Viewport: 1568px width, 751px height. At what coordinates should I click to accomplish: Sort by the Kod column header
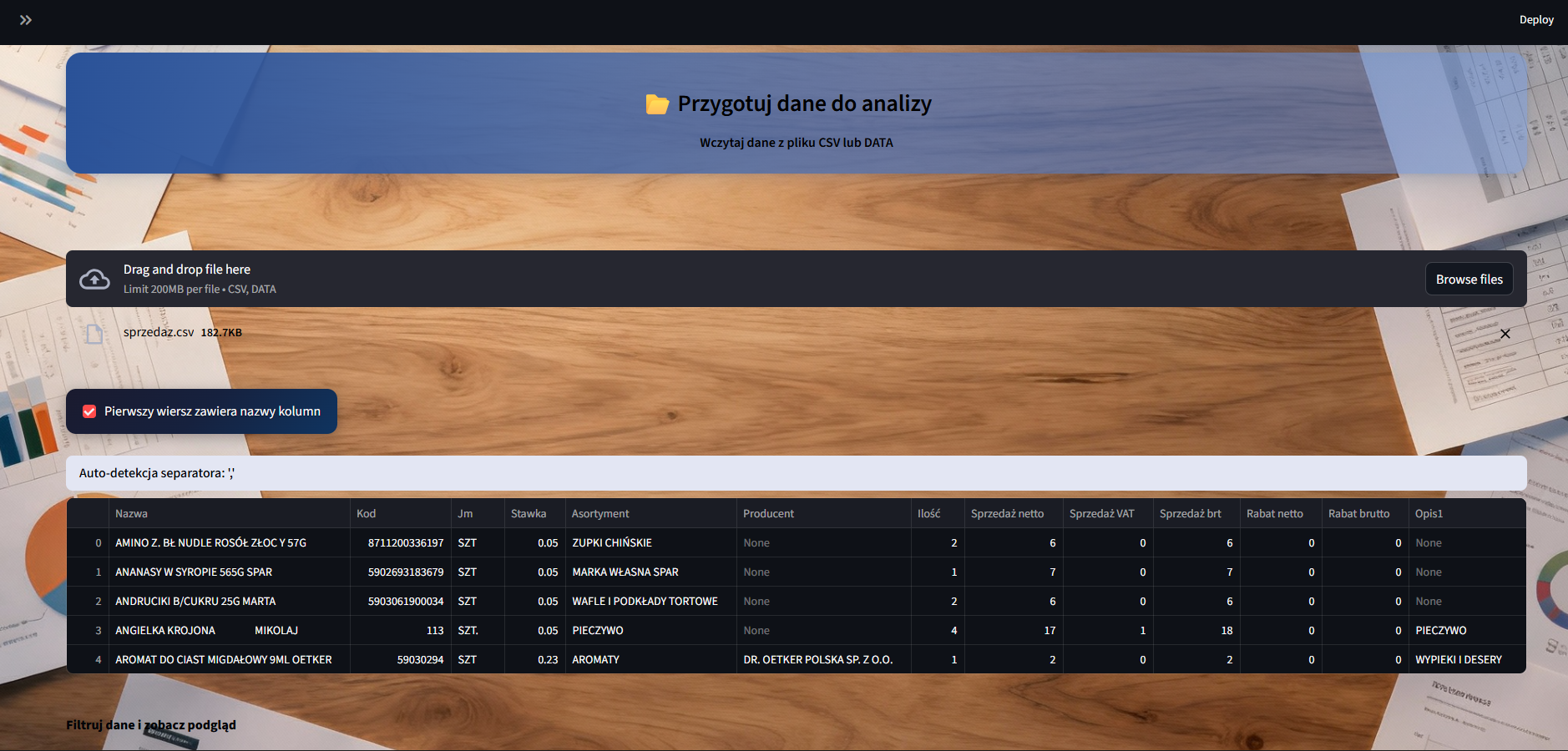400,513
